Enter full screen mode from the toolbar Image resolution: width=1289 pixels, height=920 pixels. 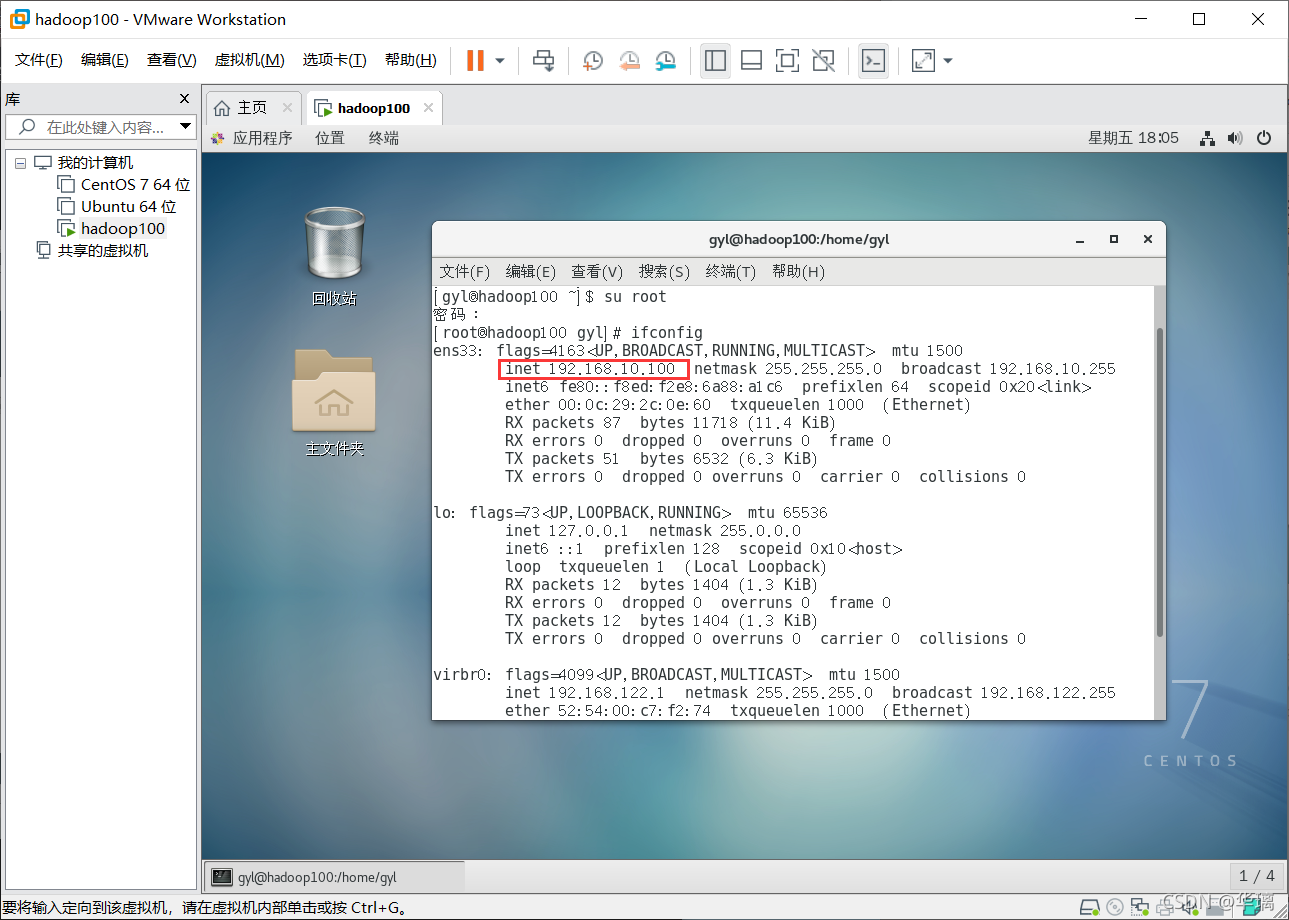[787, 61]
